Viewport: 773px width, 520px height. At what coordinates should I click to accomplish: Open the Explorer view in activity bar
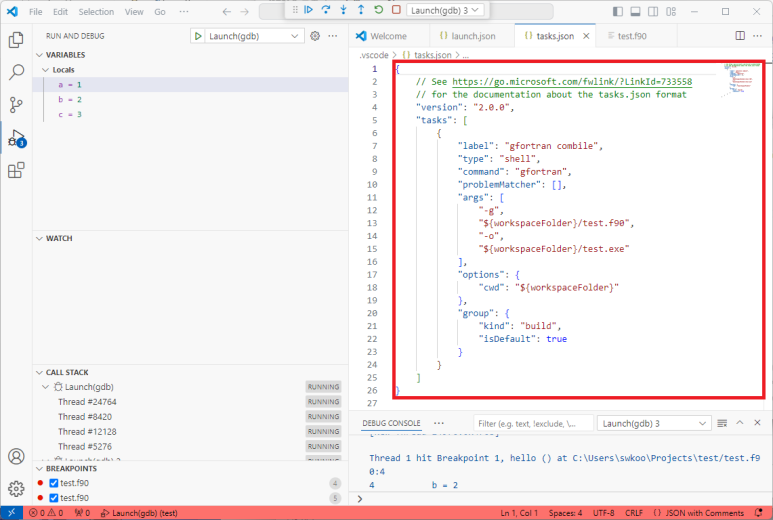point(16,40)
